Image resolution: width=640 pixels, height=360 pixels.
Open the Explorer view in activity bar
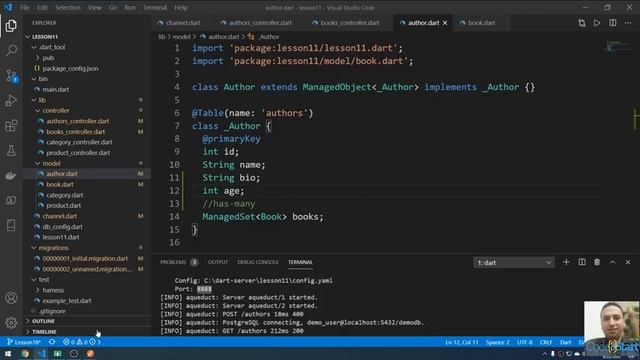pyautogui.click(x=11, y=26)
